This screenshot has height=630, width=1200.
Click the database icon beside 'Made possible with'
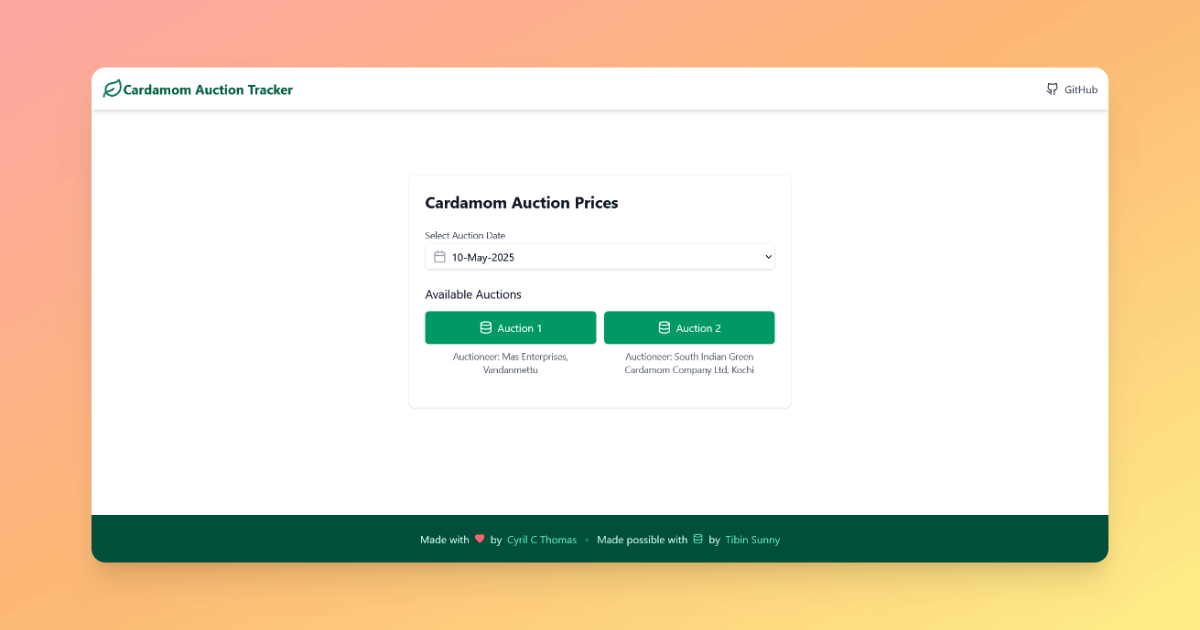697,539
